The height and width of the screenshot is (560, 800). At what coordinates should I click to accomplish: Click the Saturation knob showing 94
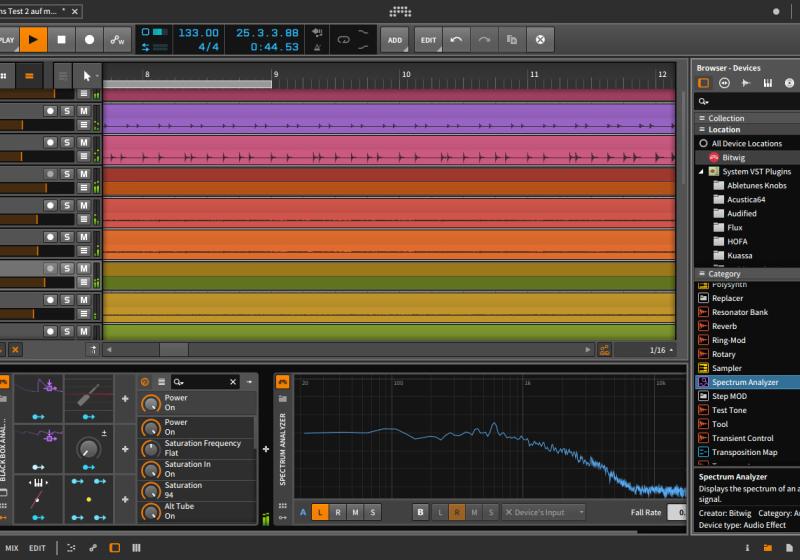pos(150,490)
